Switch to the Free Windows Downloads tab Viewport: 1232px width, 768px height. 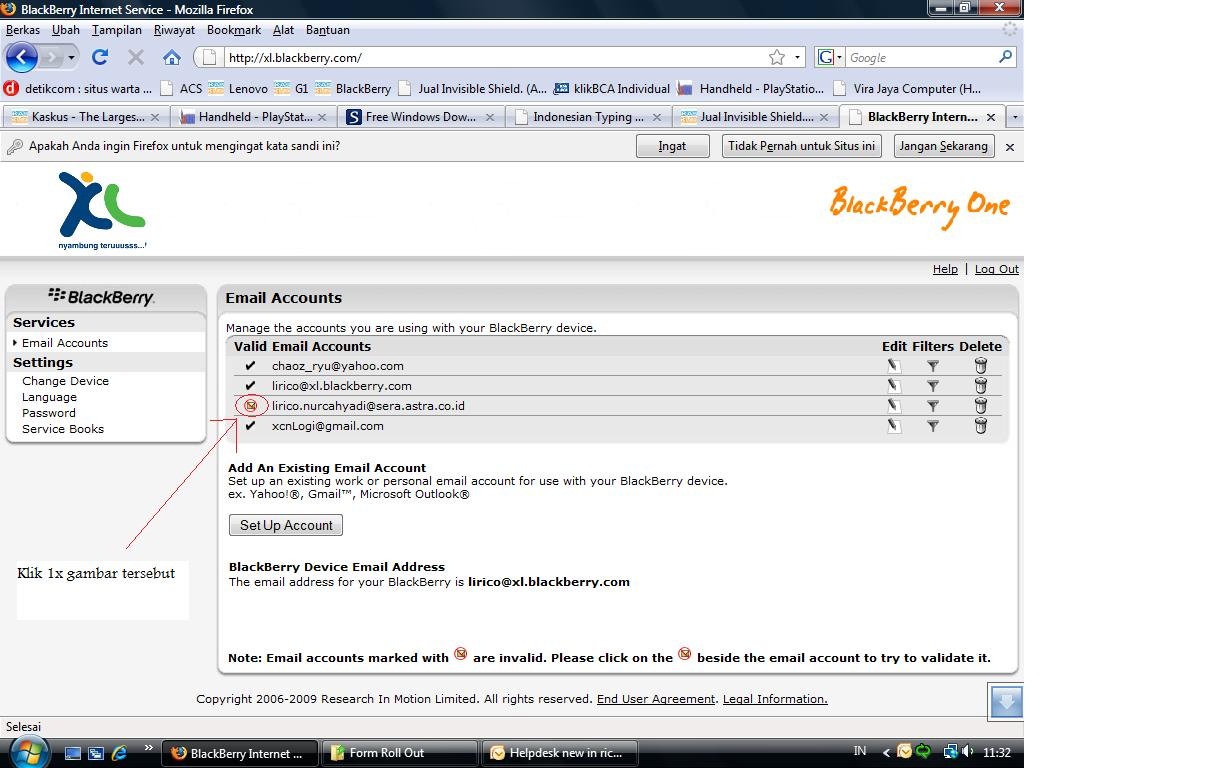click(x=422, y=117)
